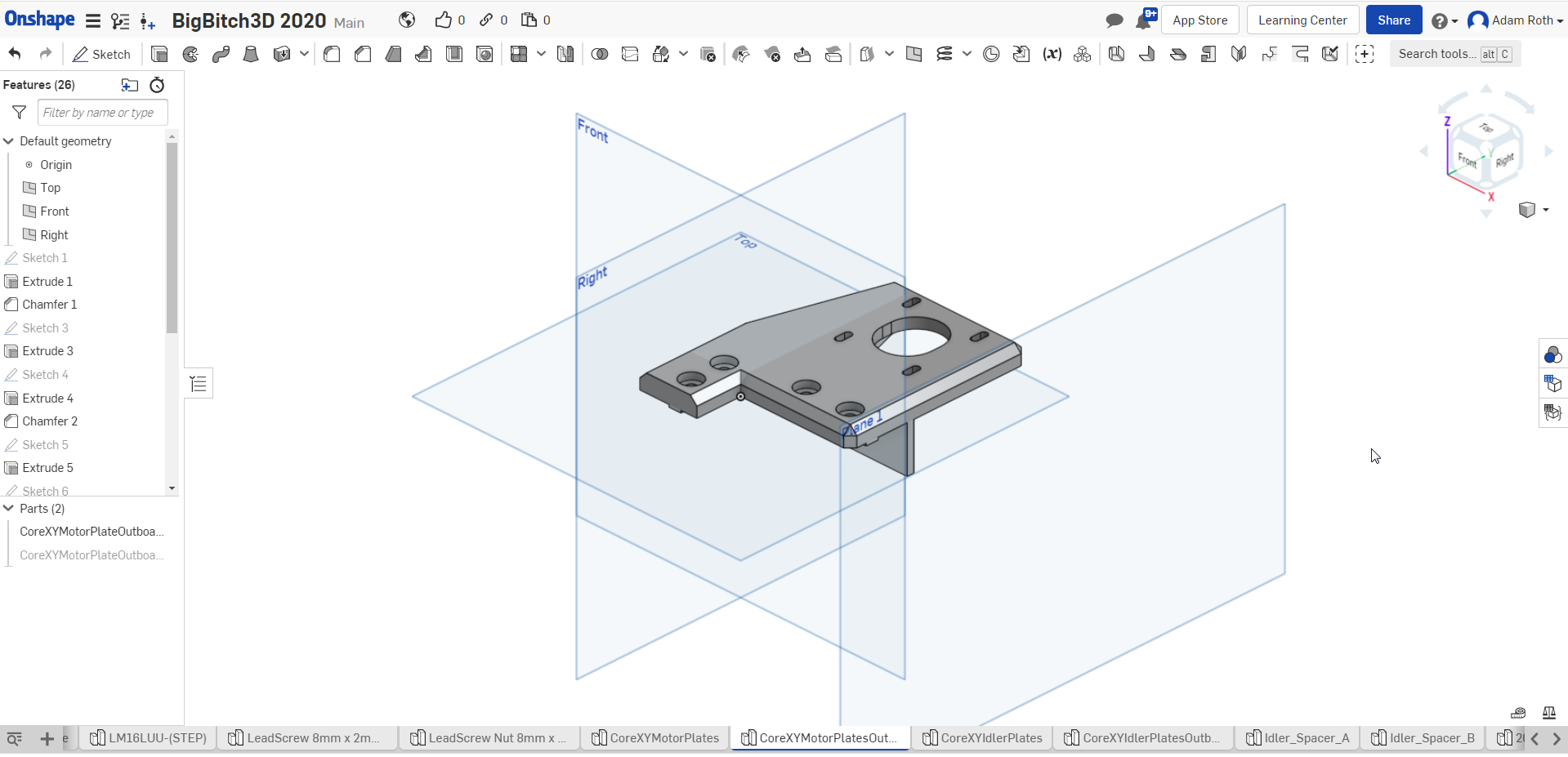Select the Sheet metal model tool
This screenshot has width=1568, height=757.
coord(1117,54)
